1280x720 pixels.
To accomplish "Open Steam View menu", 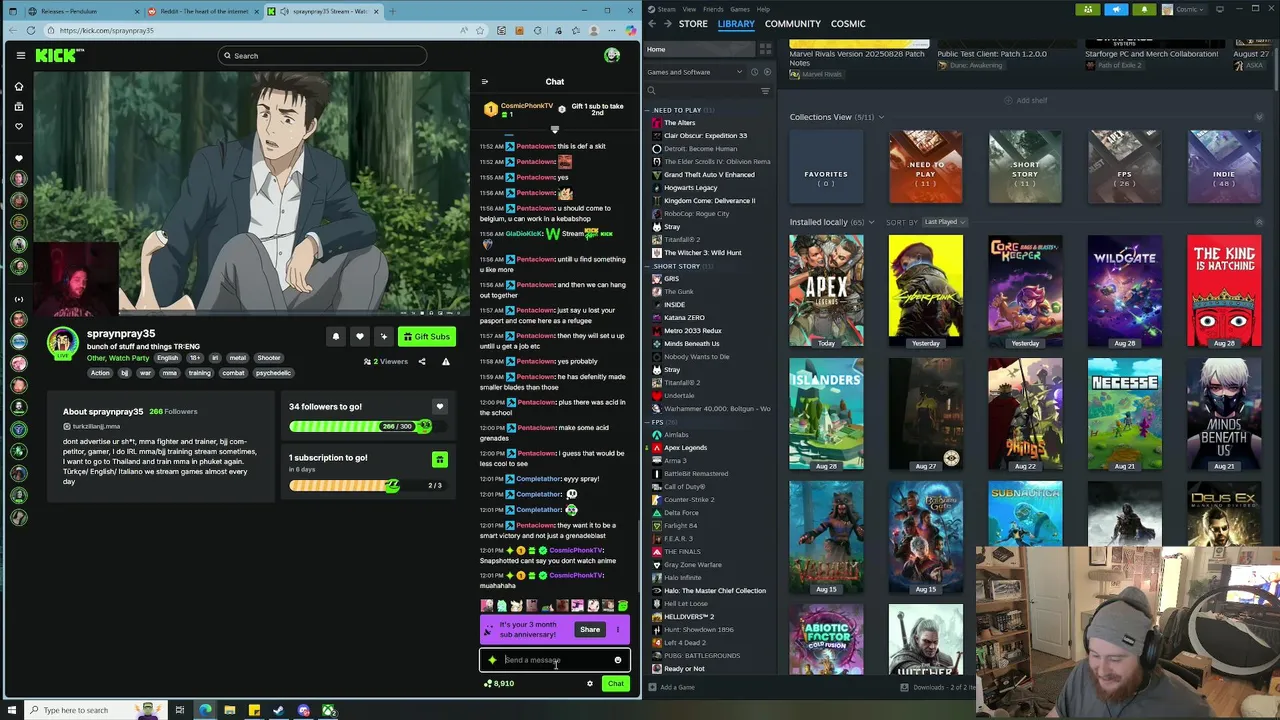I will pyautogui.click(x=689, y=9).
